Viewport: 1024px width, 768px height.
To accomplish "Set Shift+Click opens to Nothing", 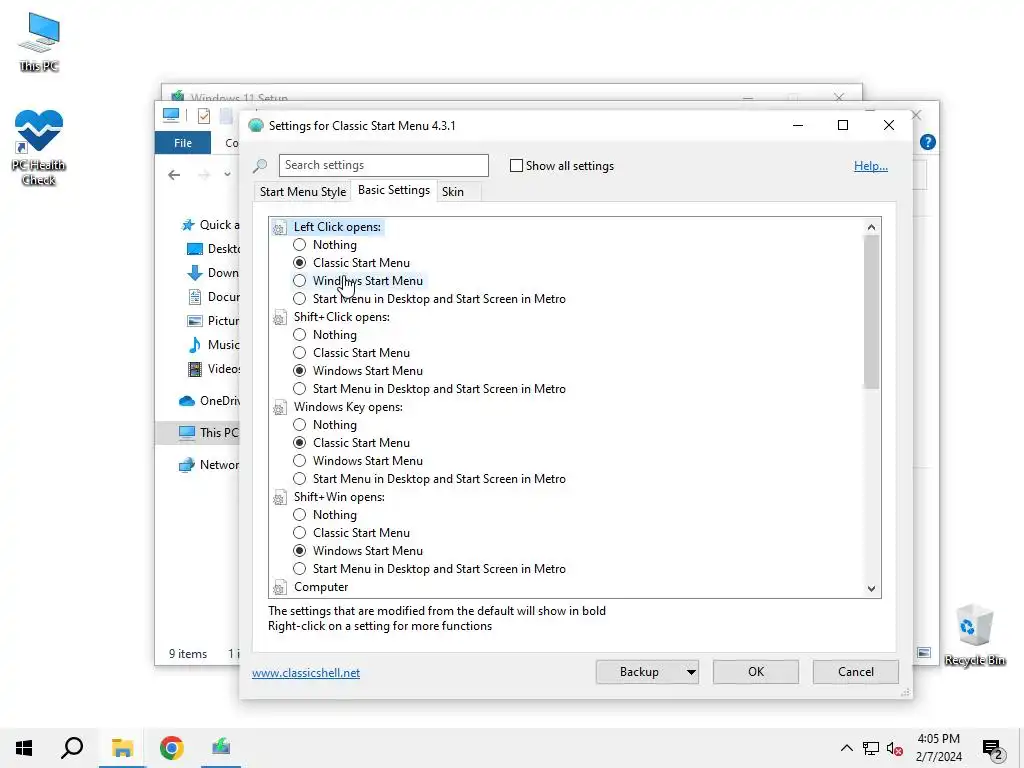I will click(299, 335).
